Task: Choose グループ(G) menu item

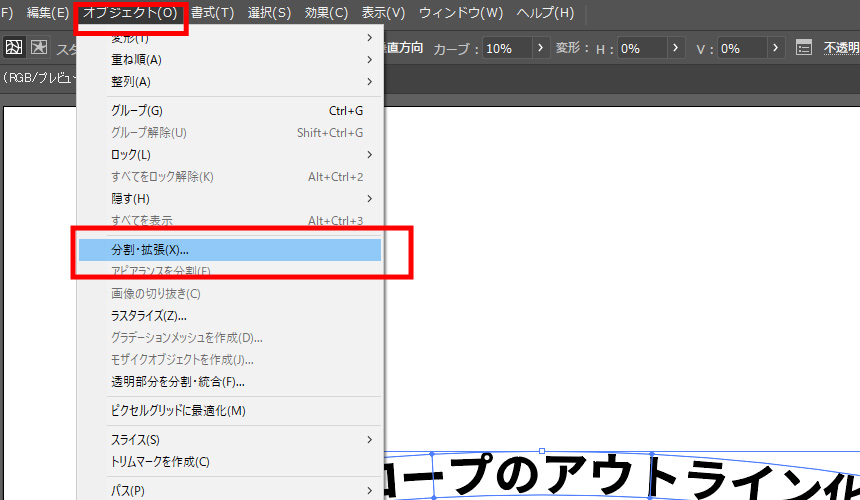Action: [137, 110]
